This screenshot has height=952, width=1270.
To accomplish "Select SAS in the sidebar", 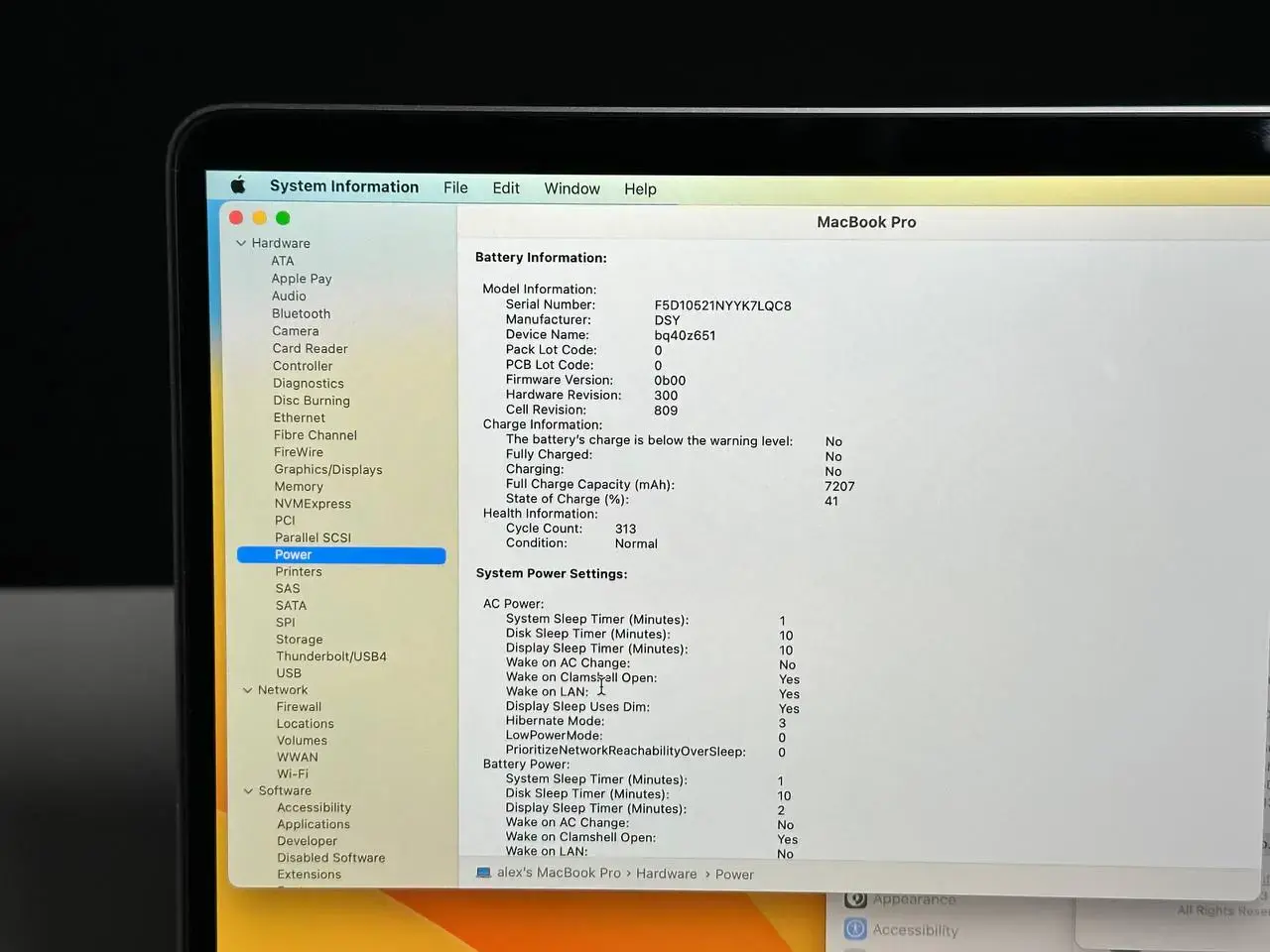I will coord(288,589).
